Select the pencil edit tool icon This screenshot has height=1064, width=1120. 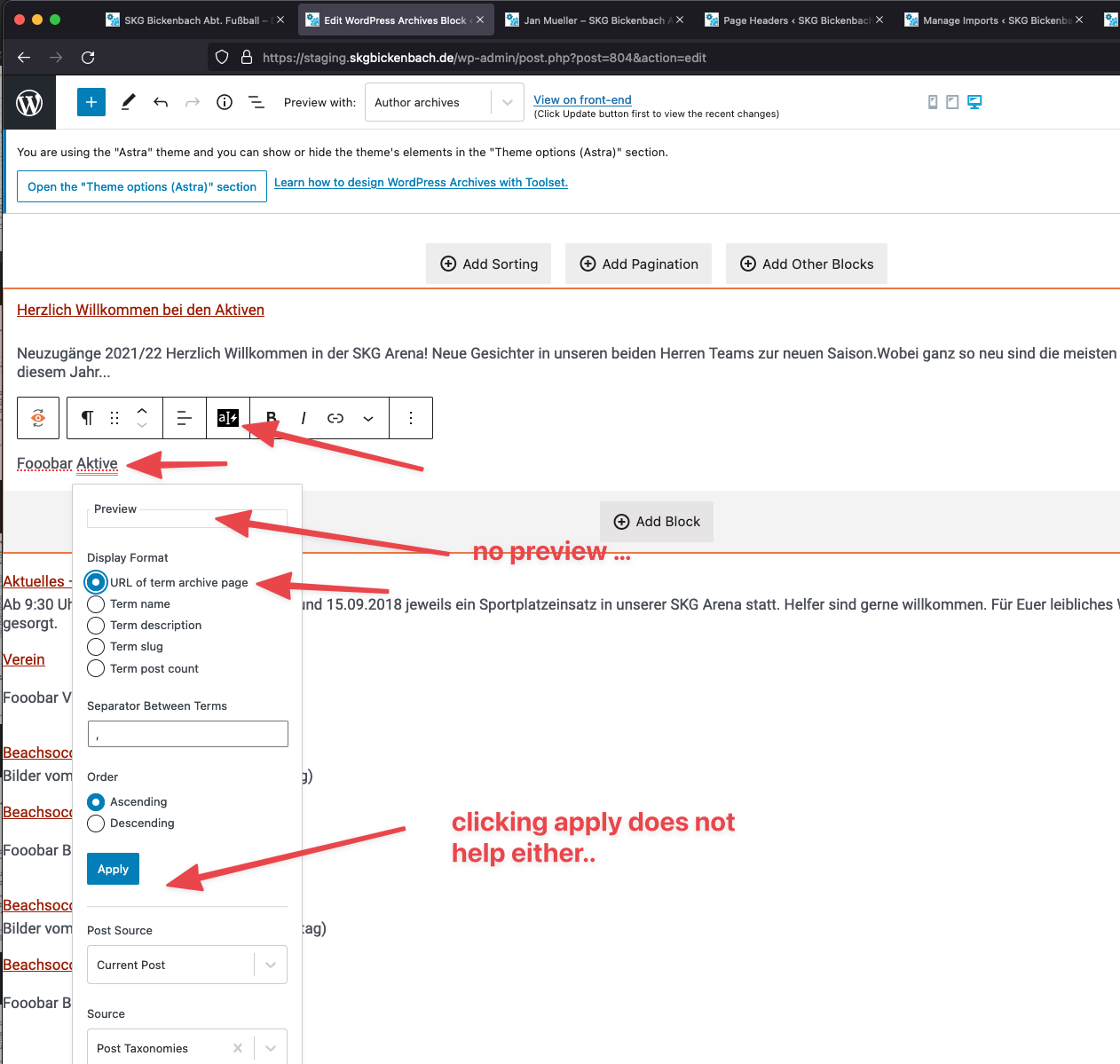[128, 102]
